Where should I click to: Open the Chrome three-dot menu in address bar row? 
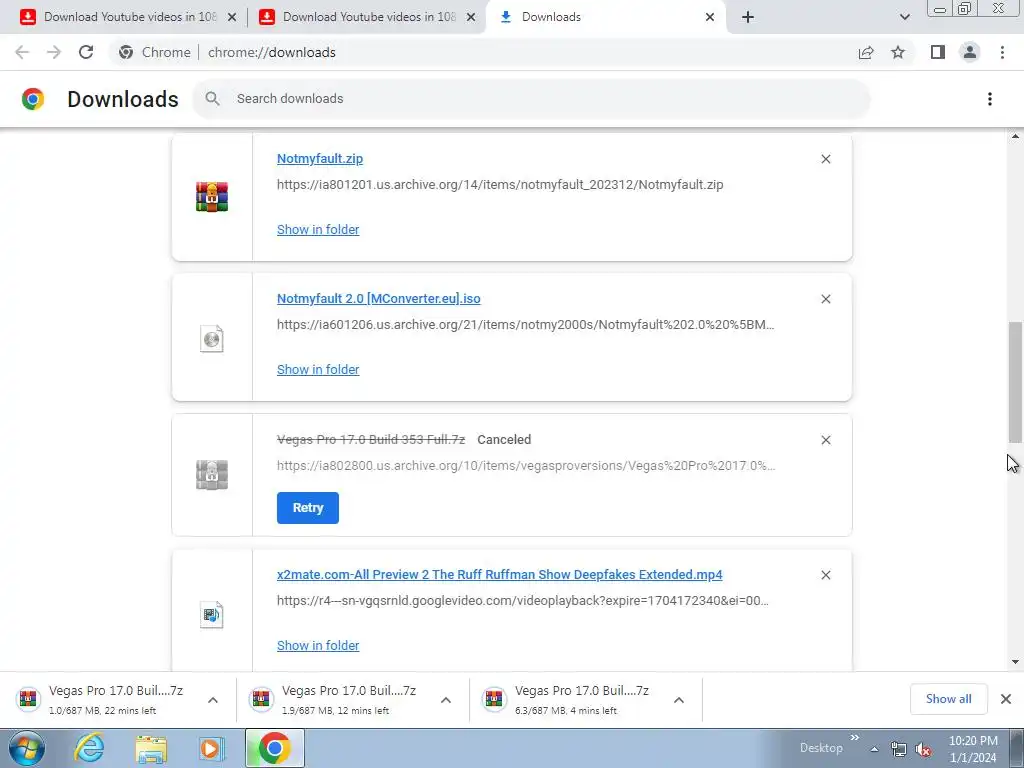coord(1002,52)
